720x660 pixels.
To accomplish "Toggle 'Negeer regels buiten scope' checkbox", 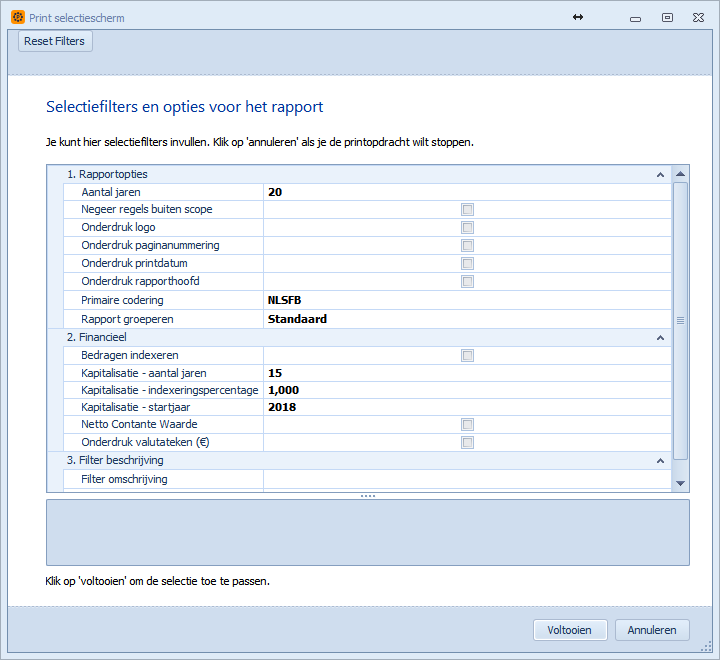I will [467, 210].
